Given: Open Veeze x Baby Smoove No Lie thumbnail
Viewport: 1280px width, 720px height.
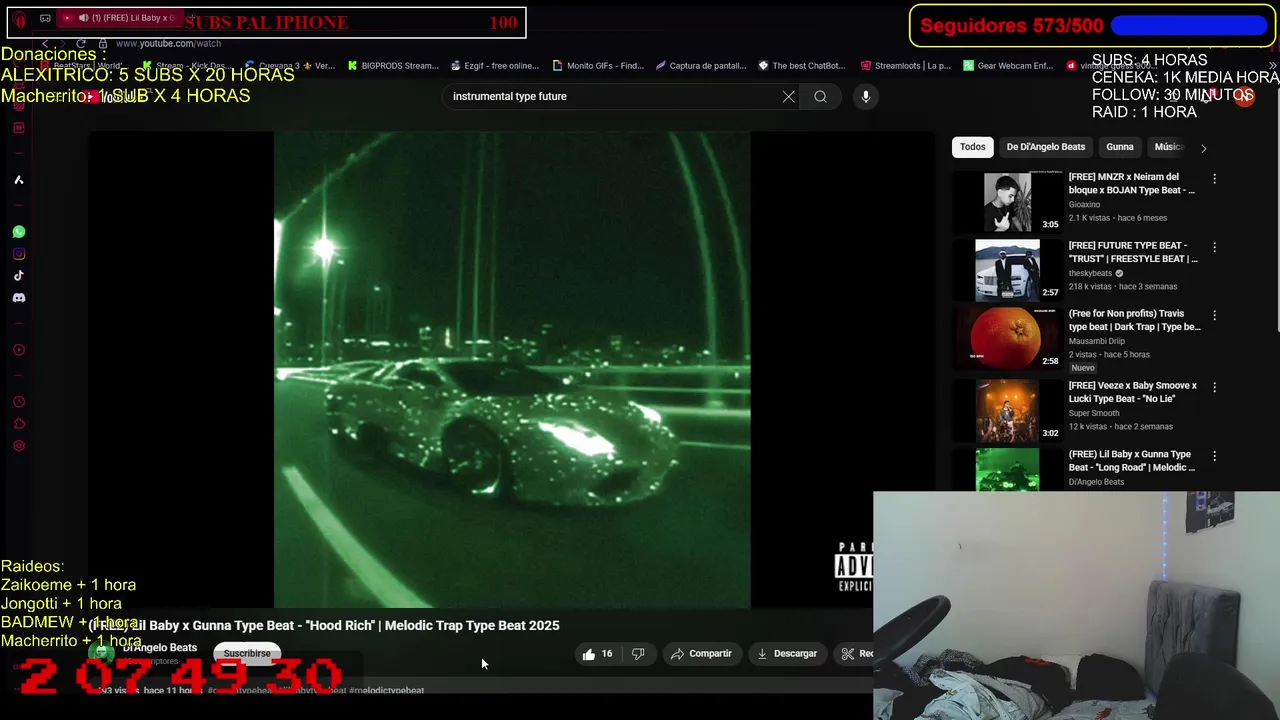Looking at the screenshot, I should pos(1007,410).
